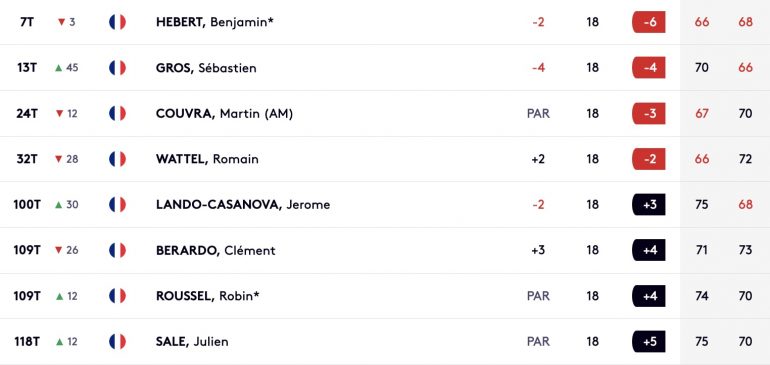
Task: Click the flag beside Berardo
Action: point(117,250)
